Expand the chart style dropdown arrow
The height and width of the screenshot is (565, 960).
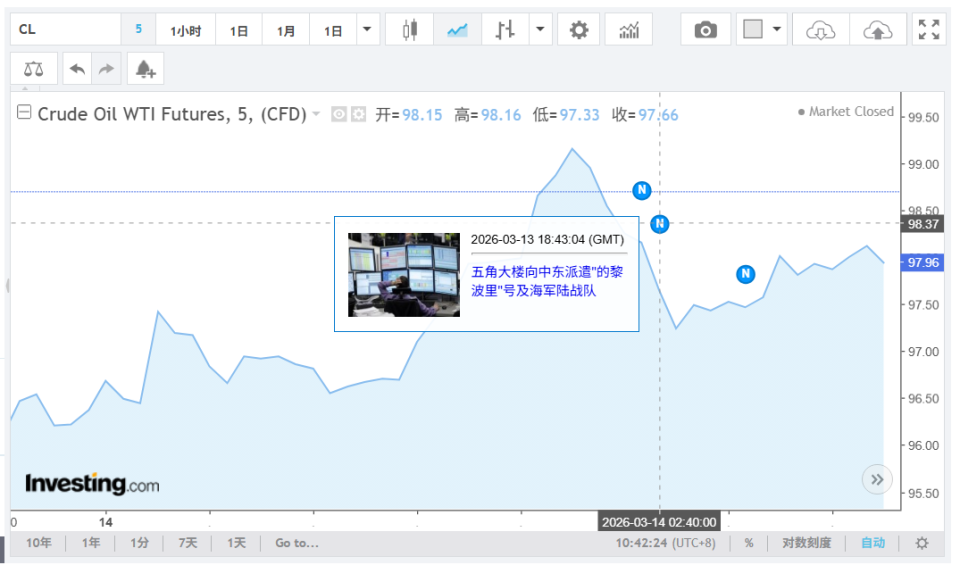click(540, 29)
